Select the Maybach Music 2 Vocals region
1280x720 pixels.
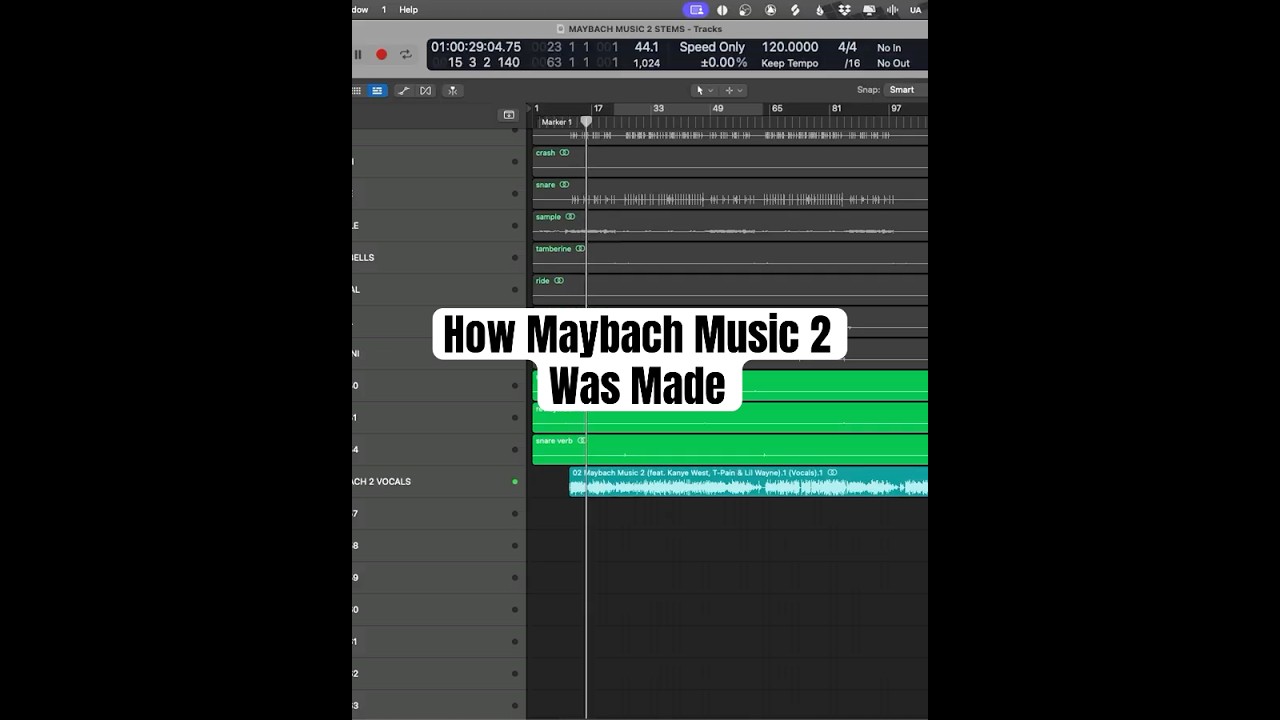click(x=749, y=481)
